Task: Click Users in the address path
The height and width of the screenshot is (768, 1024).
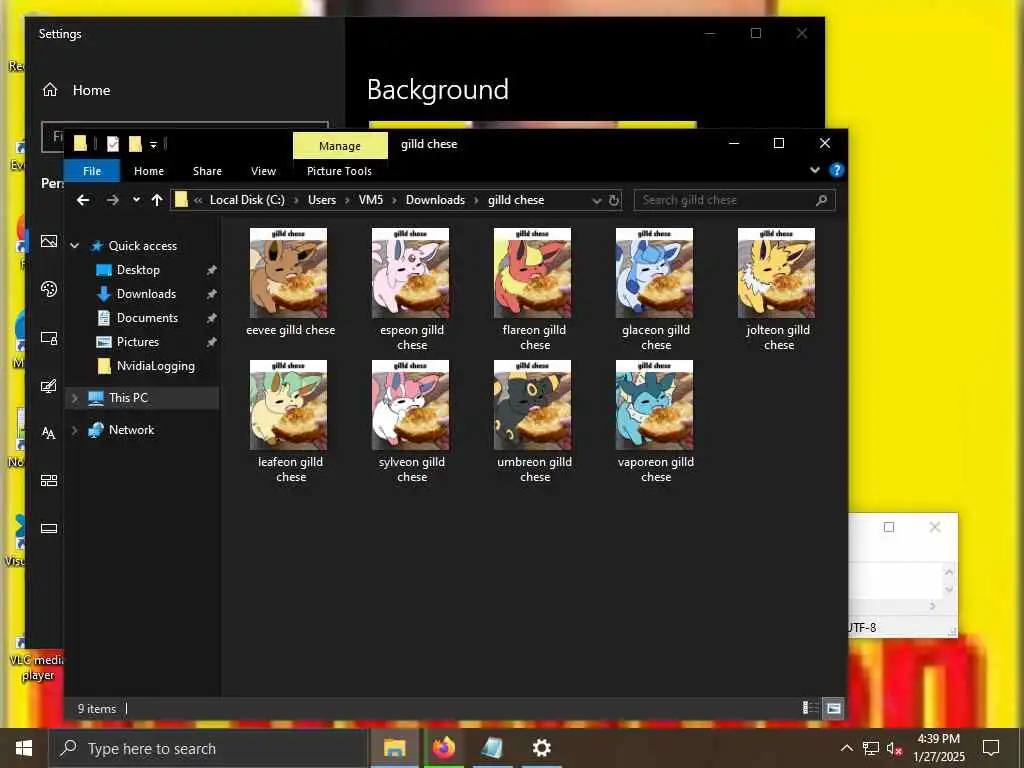Action: 322,200
